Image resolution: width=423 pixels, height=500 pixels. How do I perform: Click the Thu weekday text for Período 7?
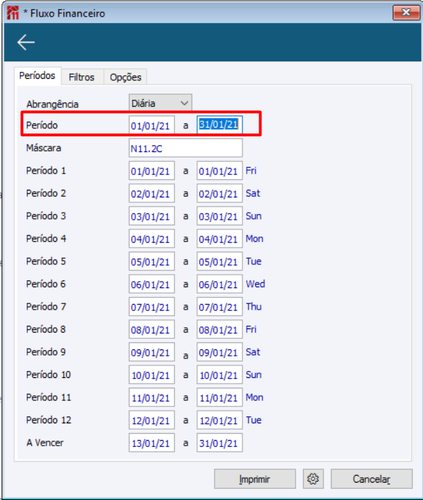(254, 307)
